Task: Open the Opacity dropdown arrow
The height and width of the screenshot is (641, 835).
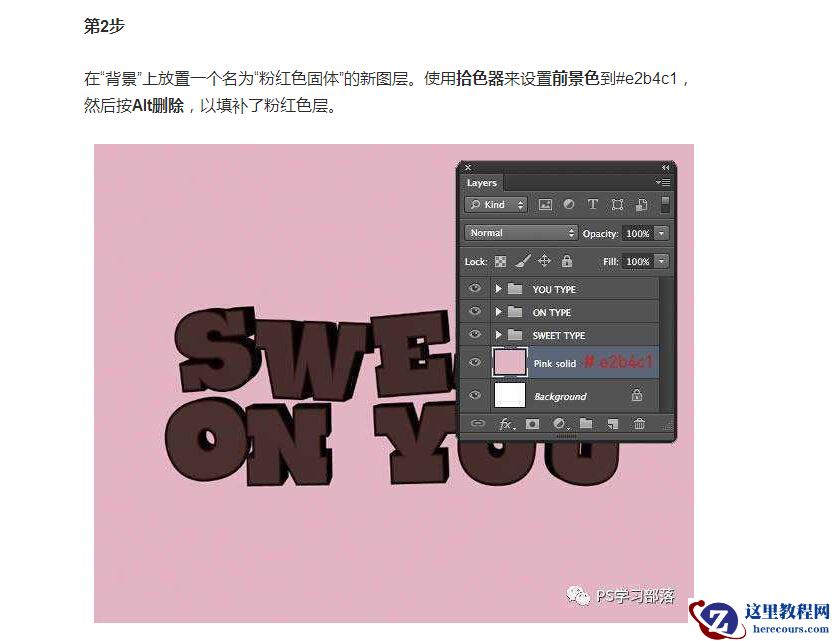Action: pos(660,232)
